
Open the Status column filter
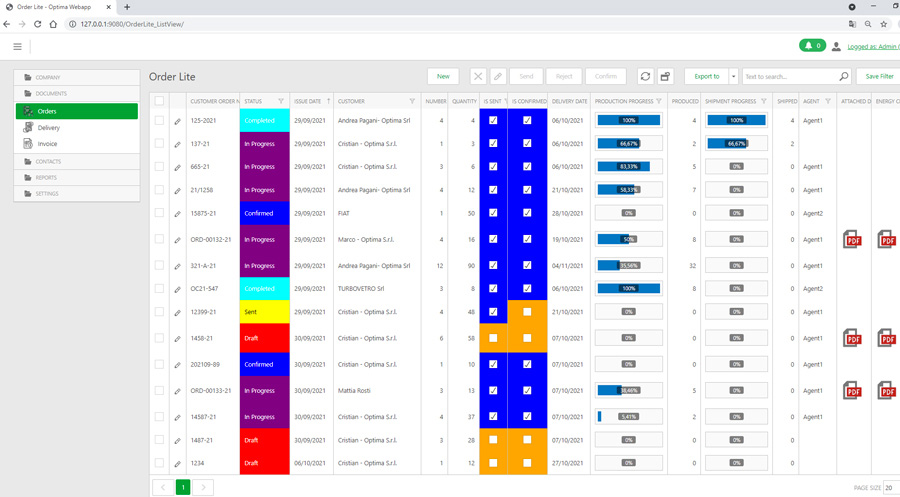281,101
